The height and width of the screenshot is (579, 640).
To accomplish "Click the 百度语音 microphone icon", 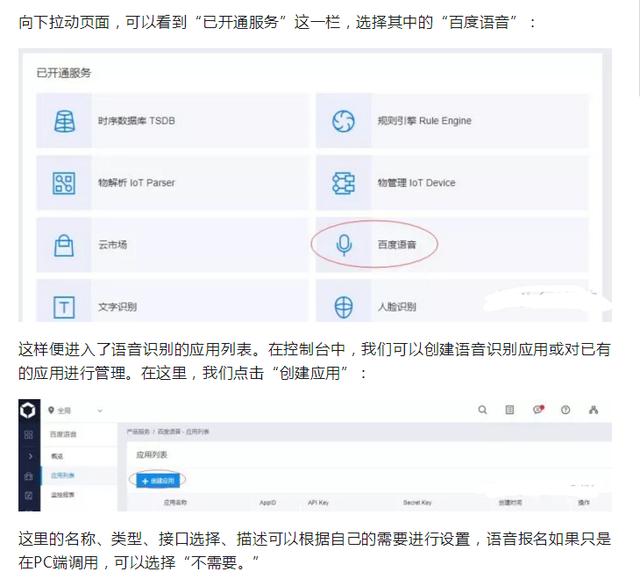I will point(344,245).
